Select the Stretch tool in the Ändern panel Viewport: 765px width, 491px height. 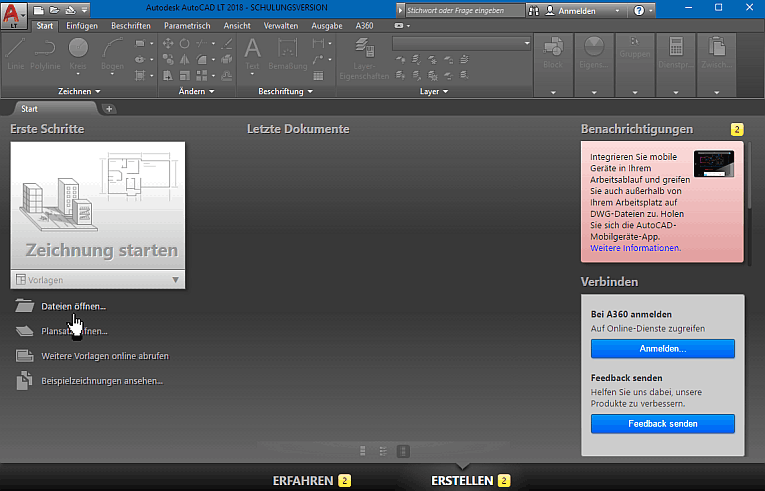pos(168,76)
